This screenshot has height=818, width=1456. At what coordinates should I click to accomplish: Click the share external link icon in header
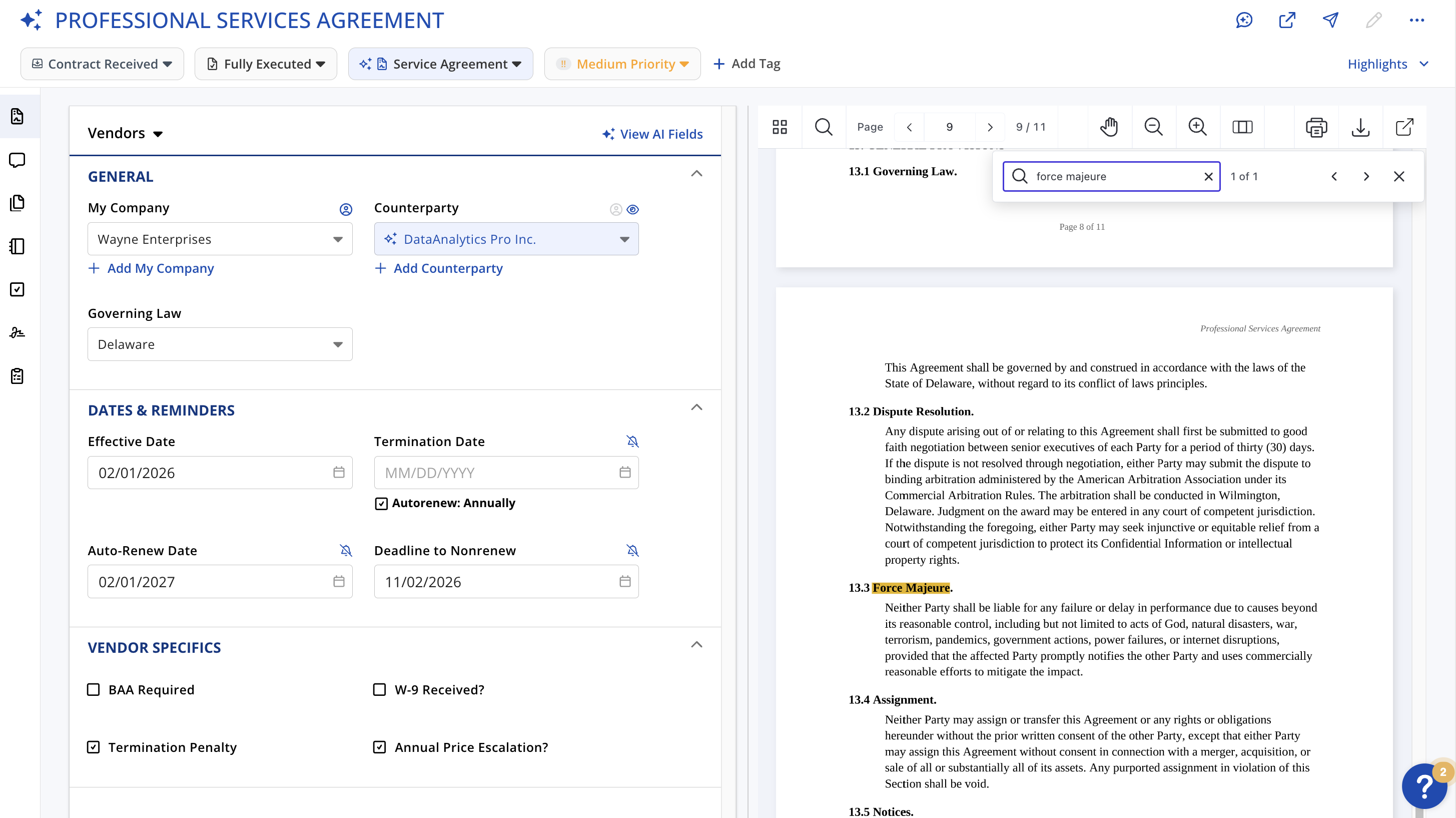coord(1287,21)
